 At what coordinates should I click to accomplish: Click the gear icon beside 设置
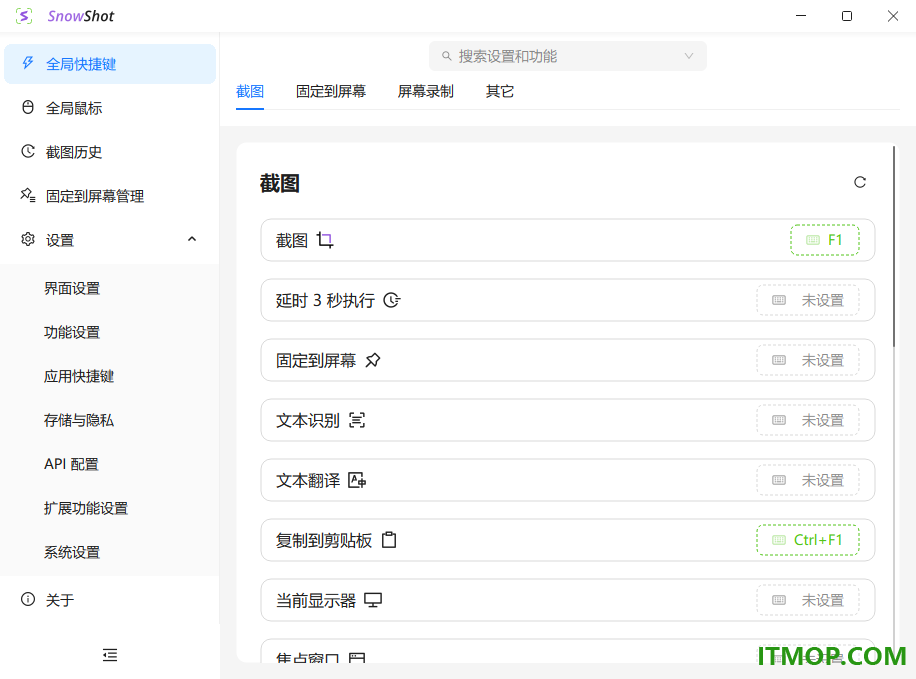coord(27,239)
